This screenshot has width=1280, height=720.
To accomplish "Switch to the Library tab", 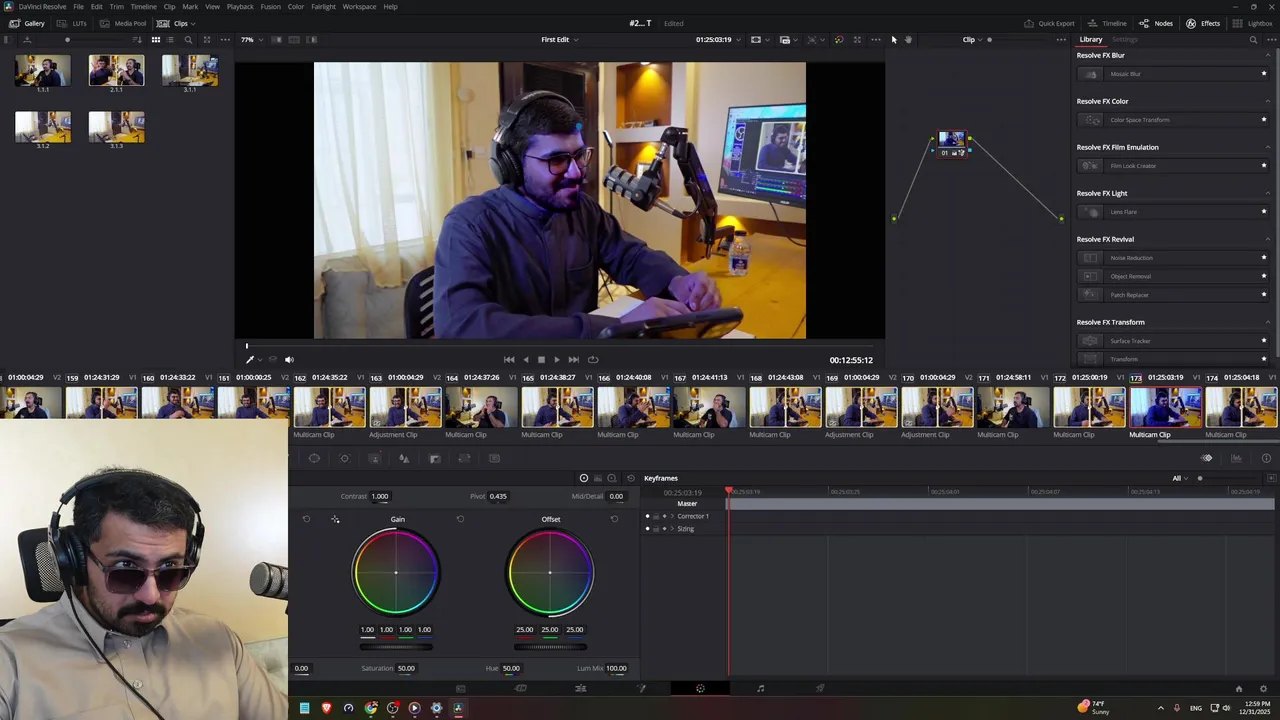I will click(1090, 40).
